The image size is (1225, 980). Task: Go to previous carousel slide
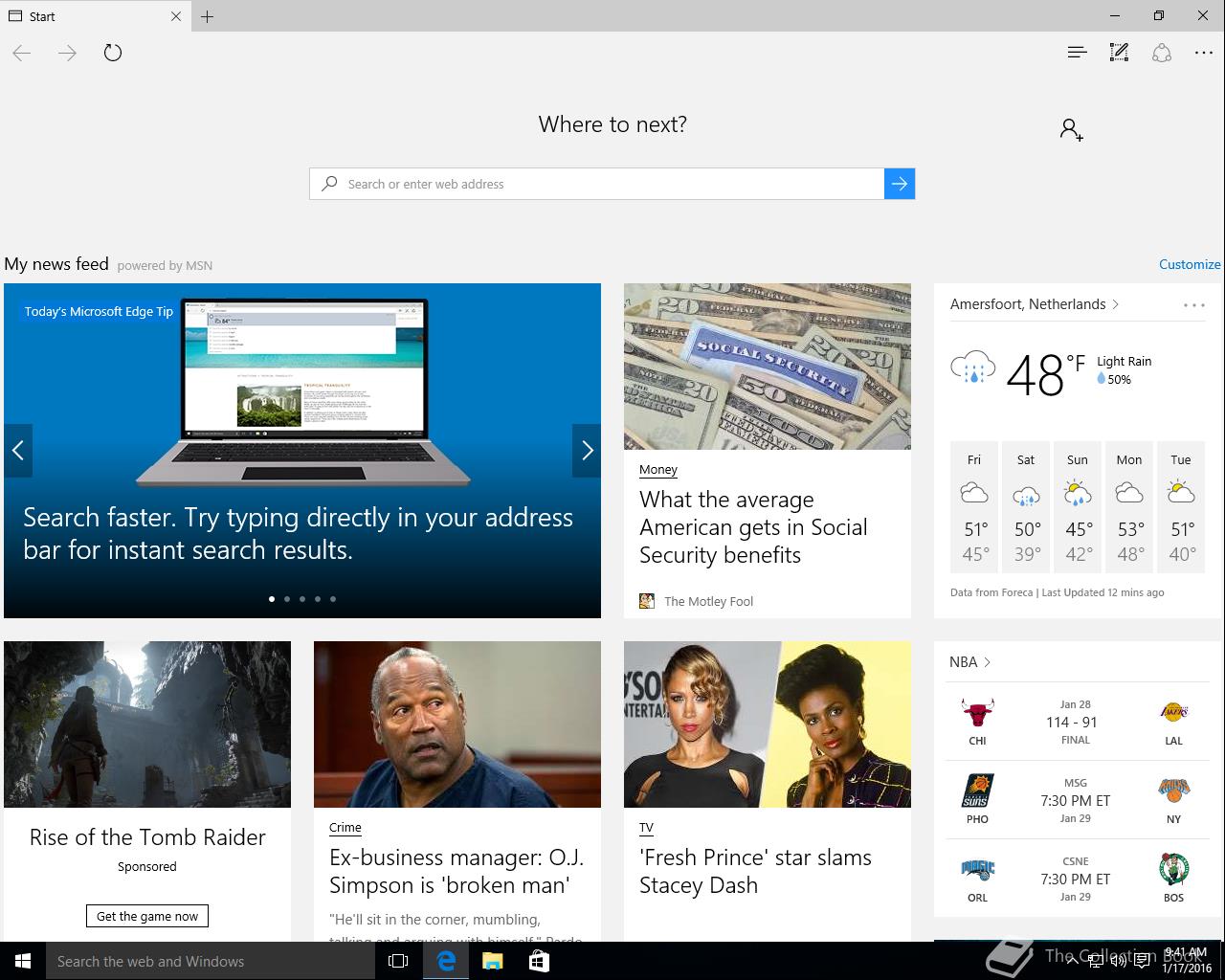(17, 450)
